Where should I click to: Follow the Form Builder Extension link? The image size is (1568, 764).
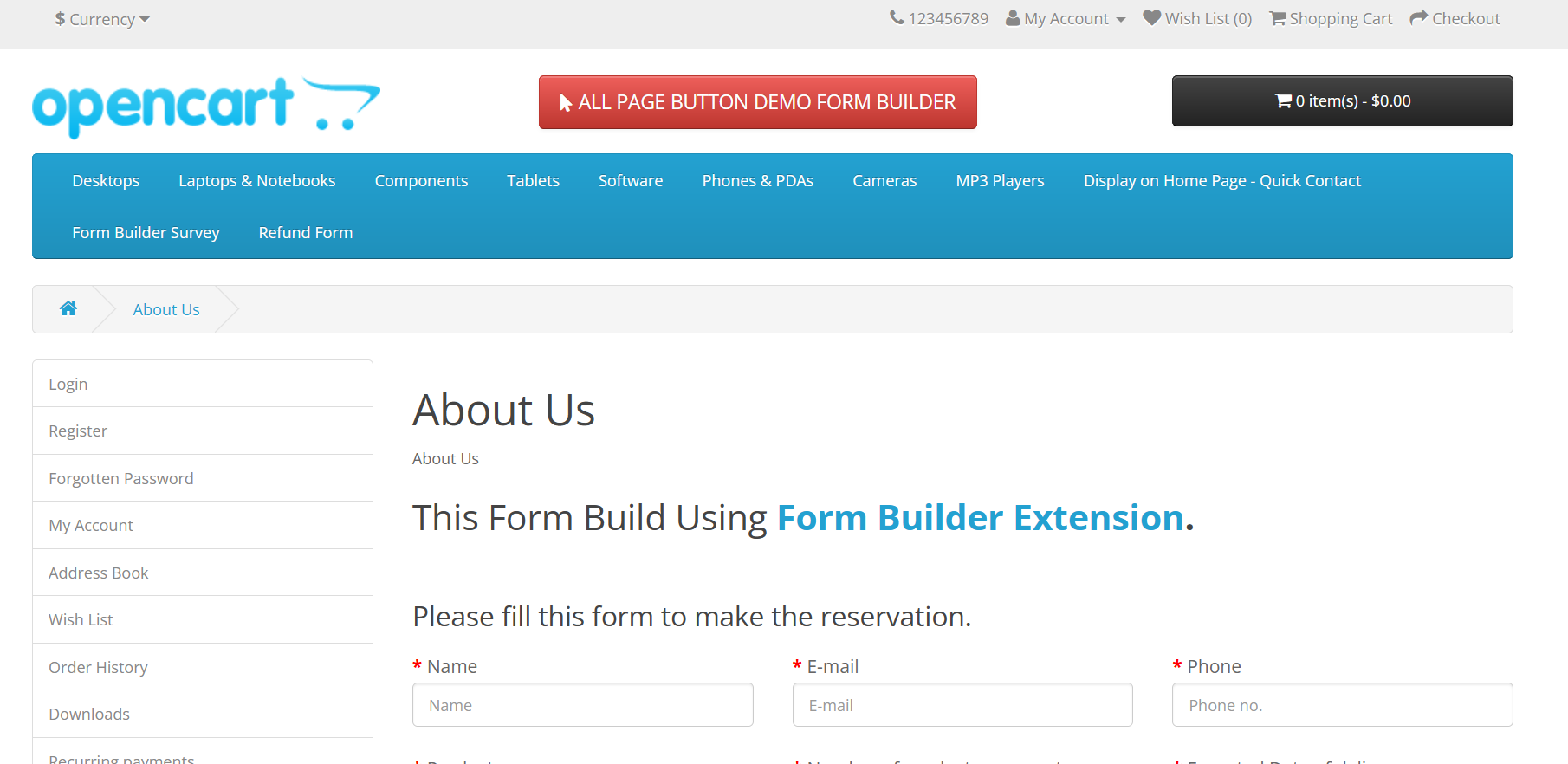pyautogui.click(x=980, y=518)
